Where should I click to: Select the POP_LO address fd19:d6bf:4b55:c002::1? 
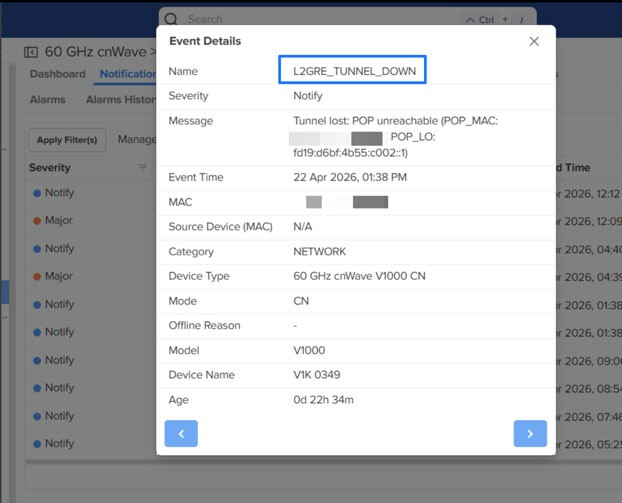coord(350,153)
